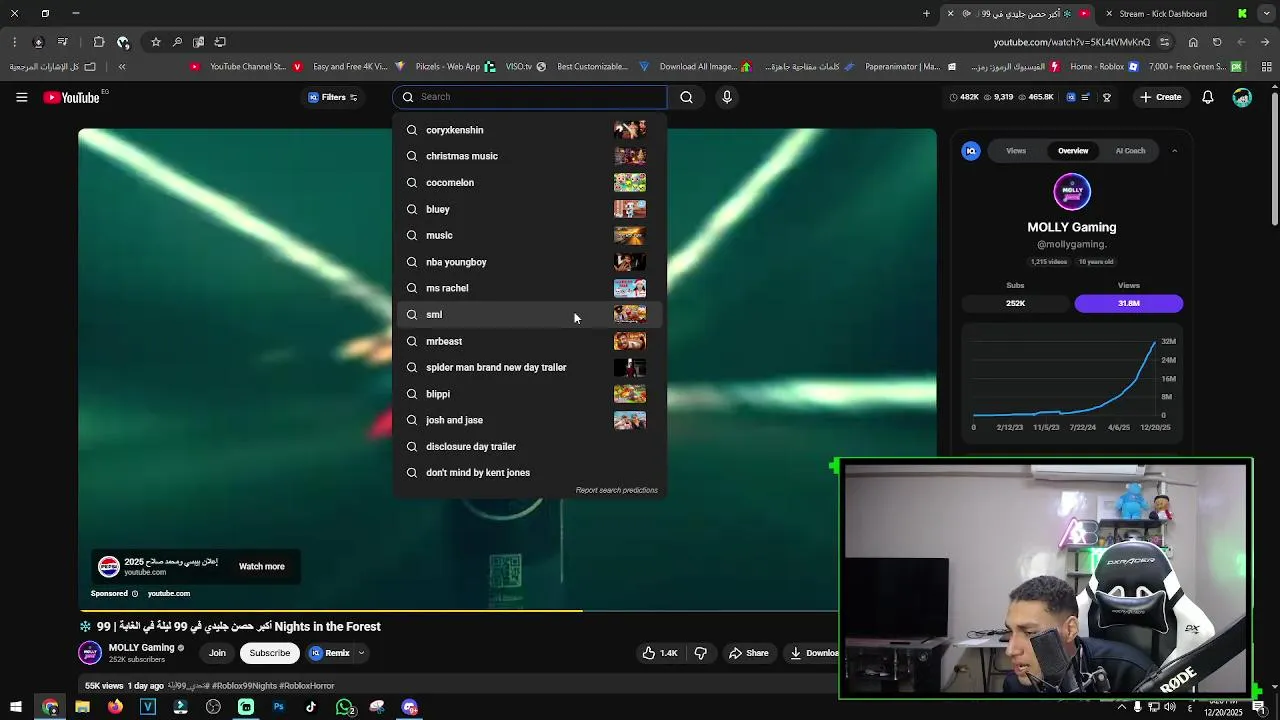Pick the 'bluey' suggestion
Viewport: 1280px width, 720px height.
coord(530,209)
